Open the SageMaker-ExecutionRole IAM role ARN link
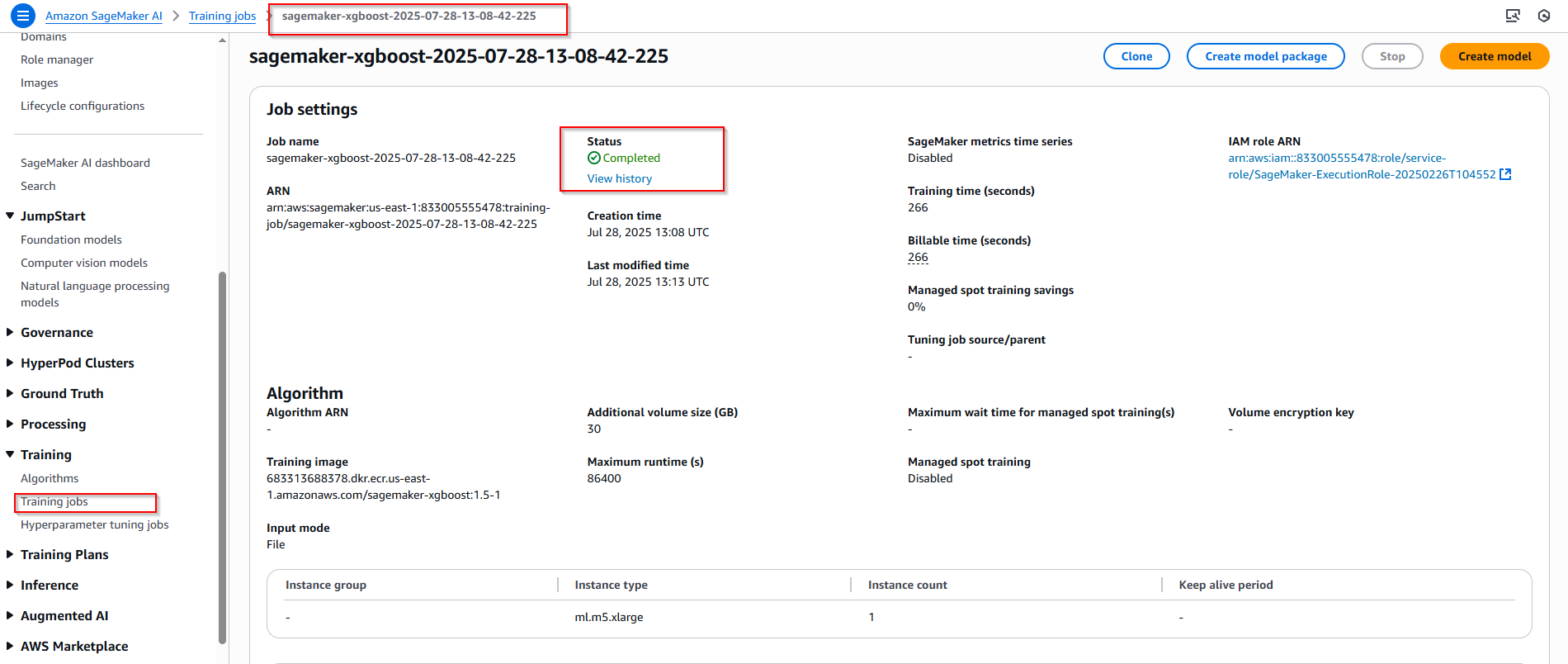The image size is (1568, 664). click(x=1362, y=166)
